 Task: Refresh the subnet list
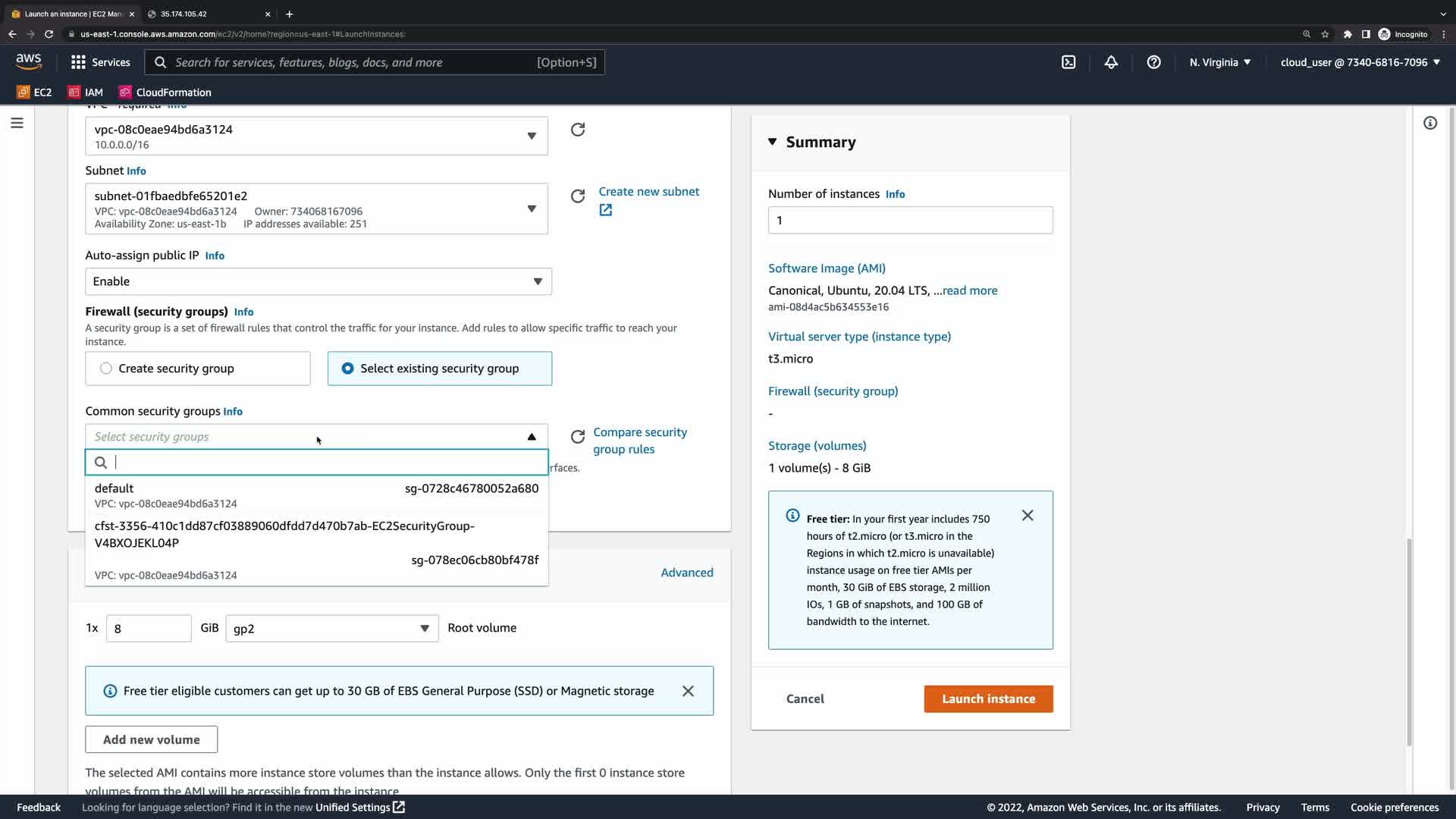578,196
